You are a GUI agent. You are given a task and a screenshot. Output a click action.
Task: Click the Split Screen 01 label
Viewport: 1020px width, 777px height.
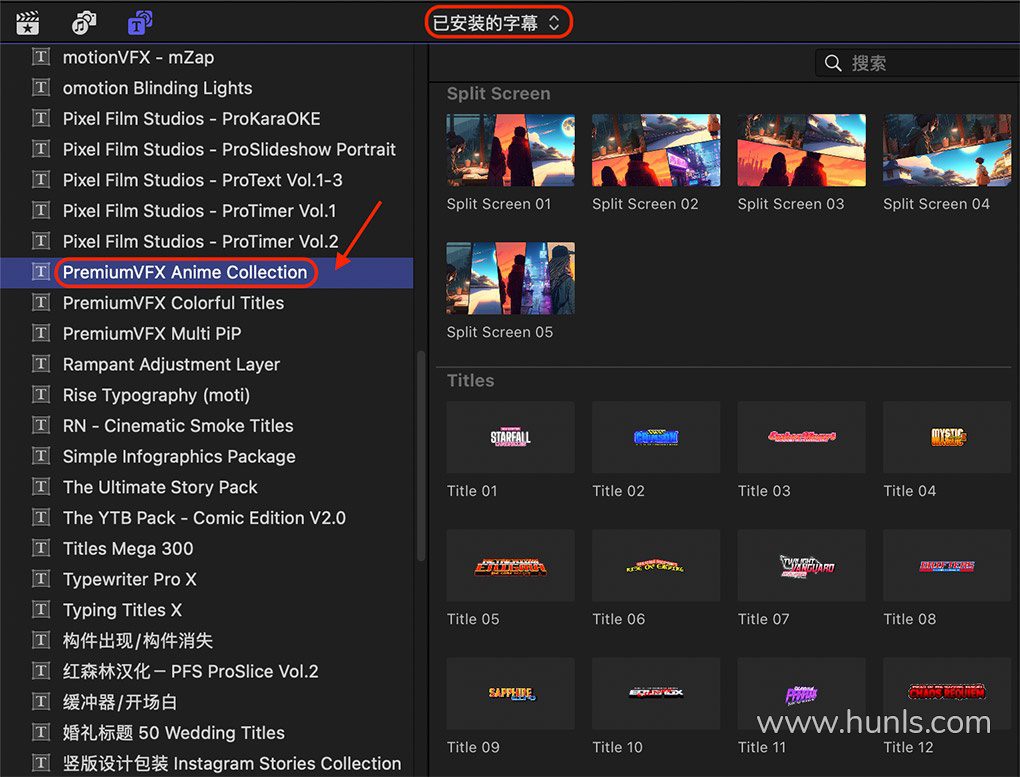[x=499, y=204]
